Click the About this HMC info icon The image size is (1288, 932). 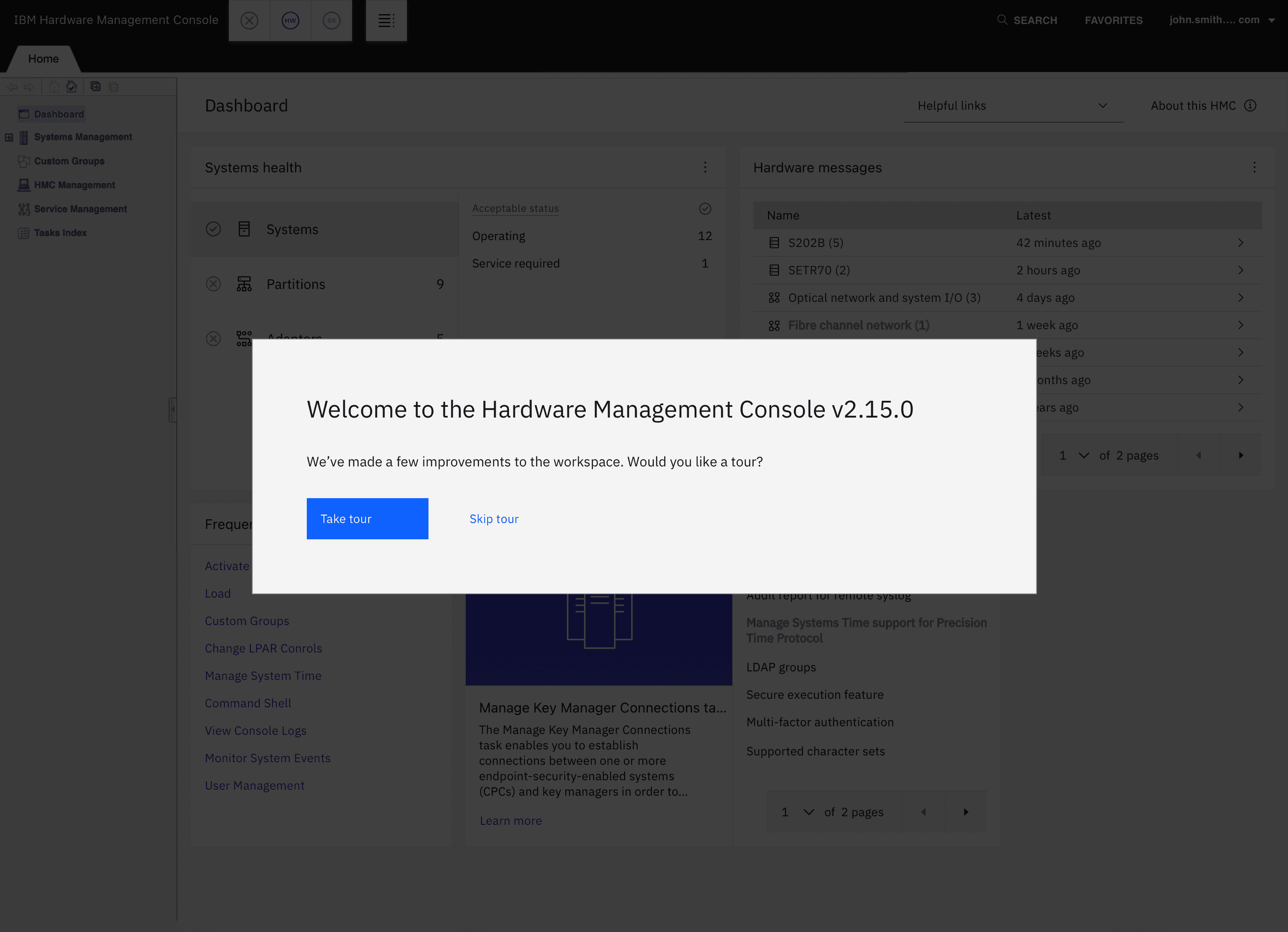1250,106
